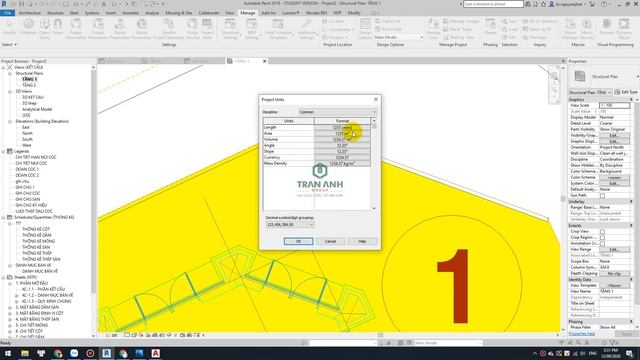Switch to the Annotate ribbon tab

tap(130, 13)
